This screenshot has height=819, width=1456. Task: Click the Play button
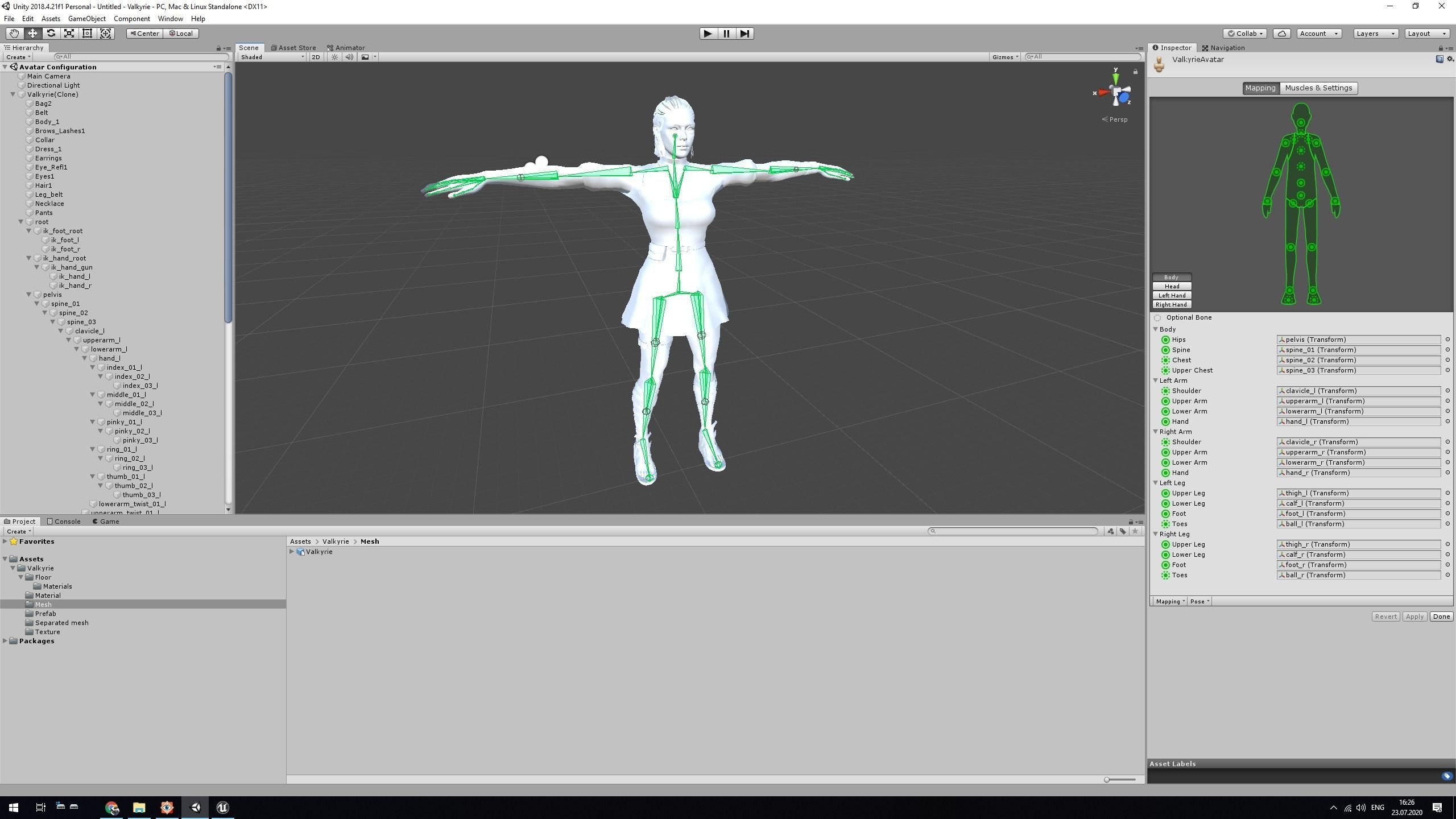[708, 34]
